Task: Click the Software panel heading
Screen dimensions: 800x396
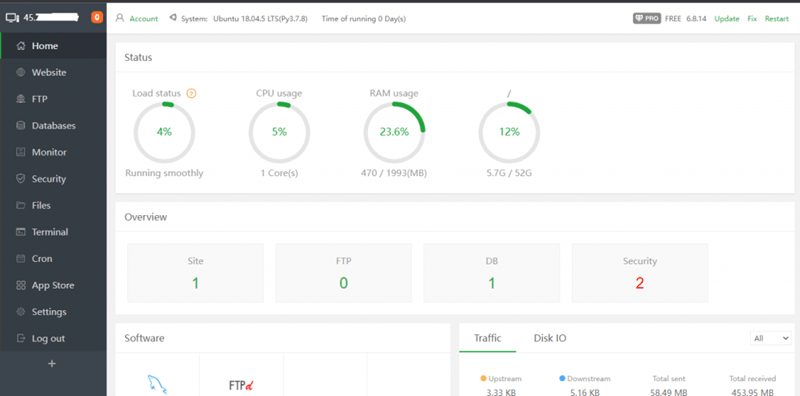Action: click(144, 338)
